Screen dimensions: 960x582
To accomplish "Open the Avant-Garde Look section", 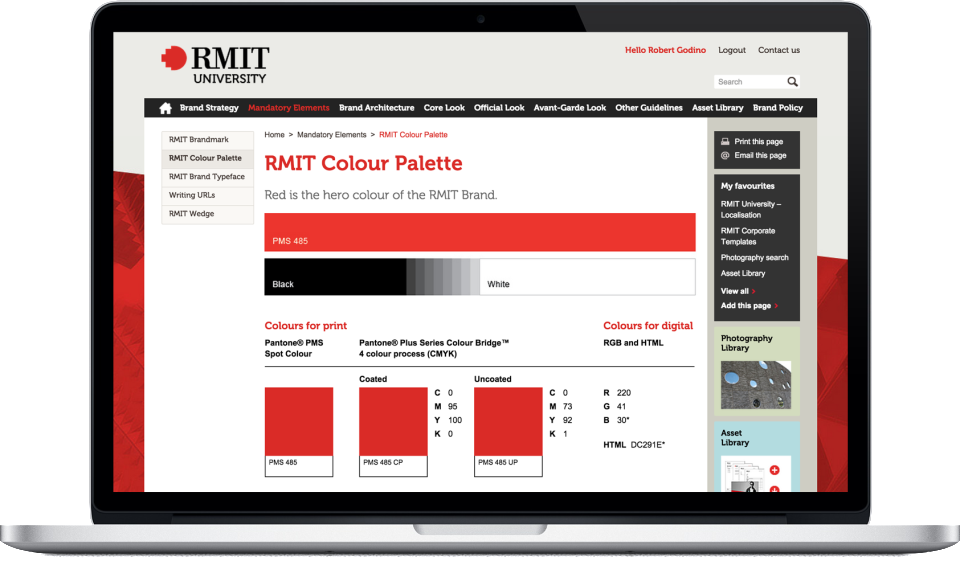I will [x=570, y=107].
